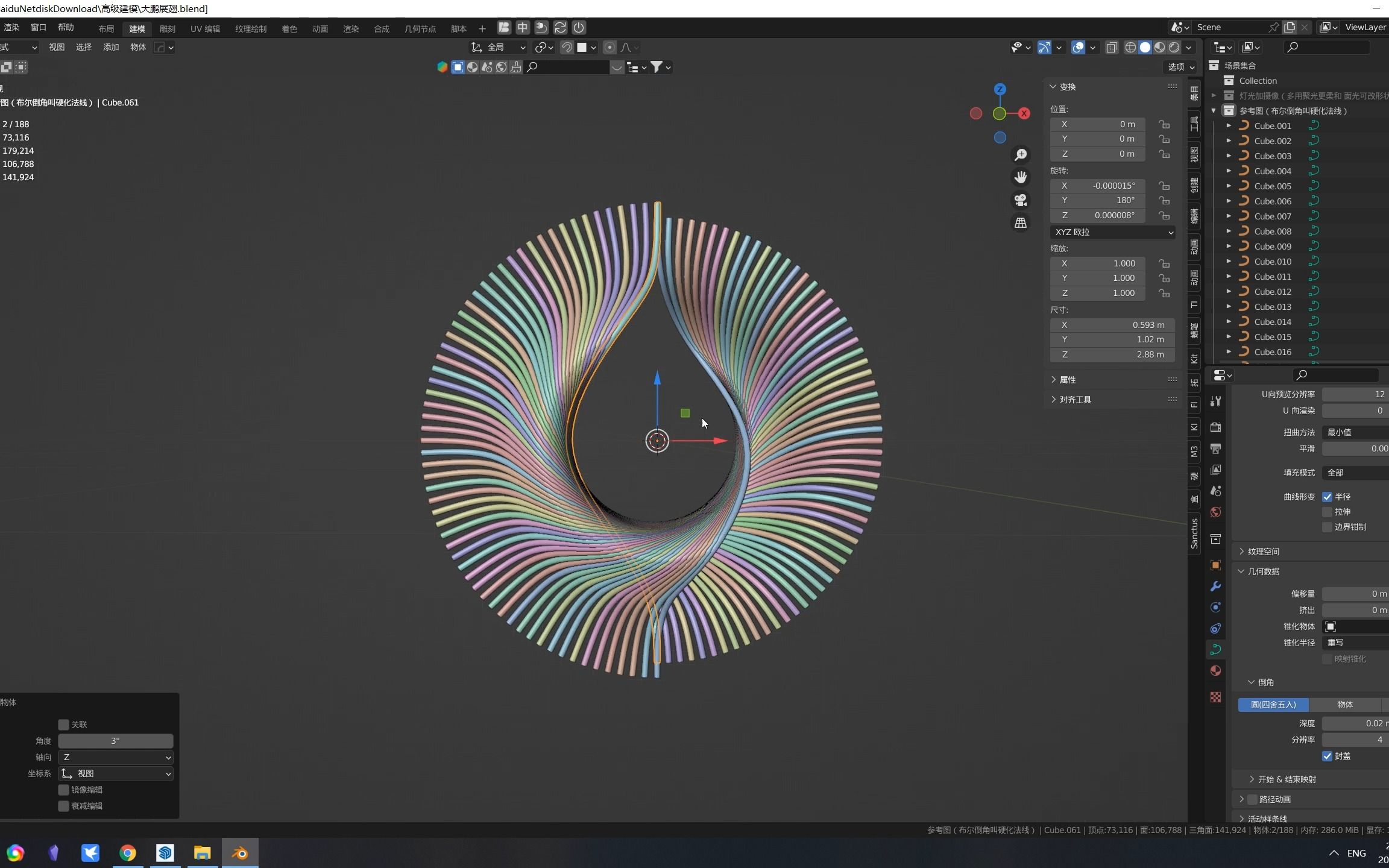Expand the 属性 panel

point(1064,380)
